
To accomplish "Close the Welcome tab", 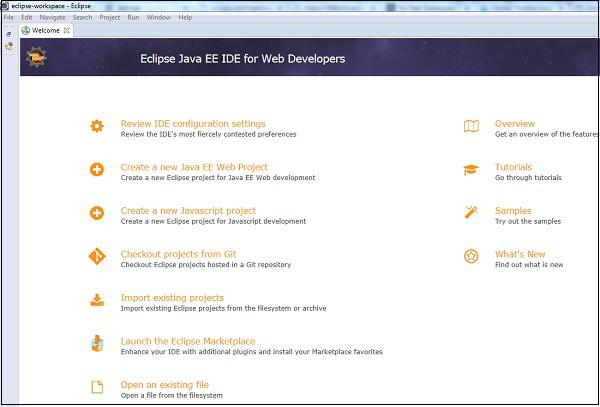I will click(x=66, y=31).
